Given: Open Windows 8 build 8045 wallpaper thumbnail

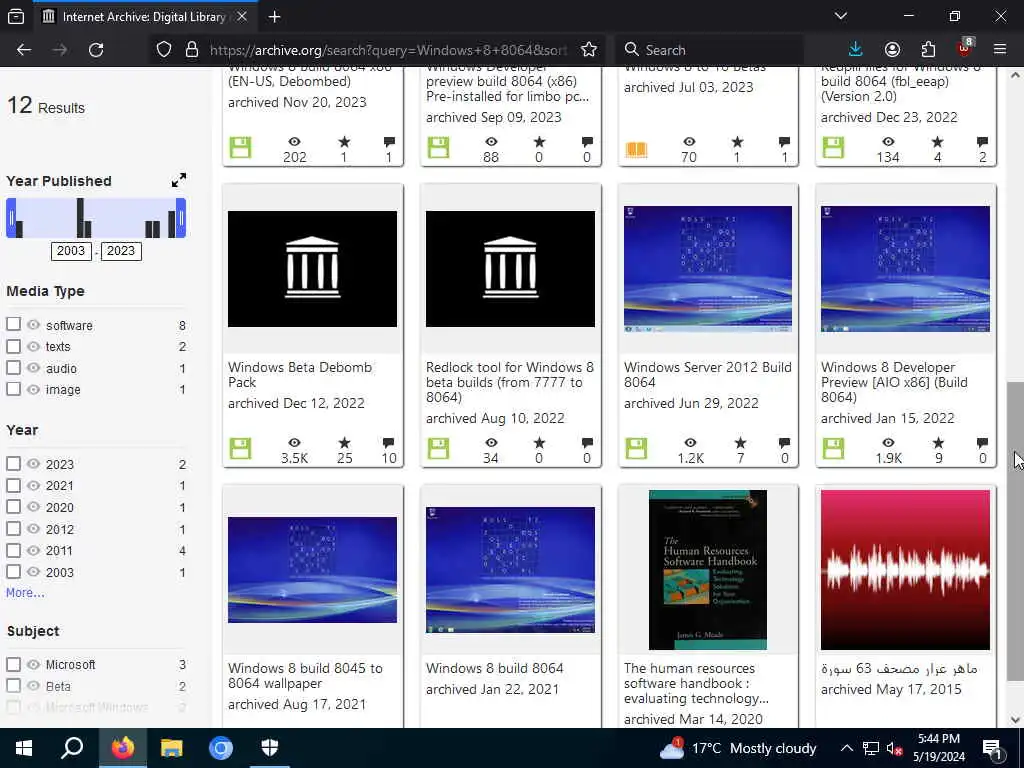Looking at the screenshot, I should pyautogui.click(x=312, y=569).
